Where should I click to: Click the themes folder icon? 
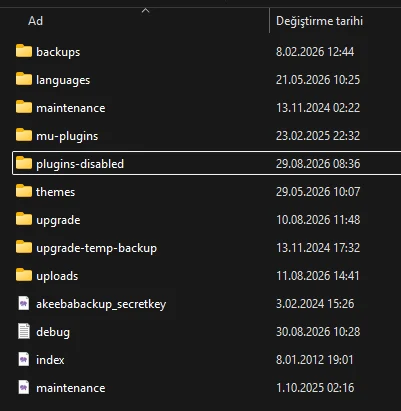click(x=24, y=191)
